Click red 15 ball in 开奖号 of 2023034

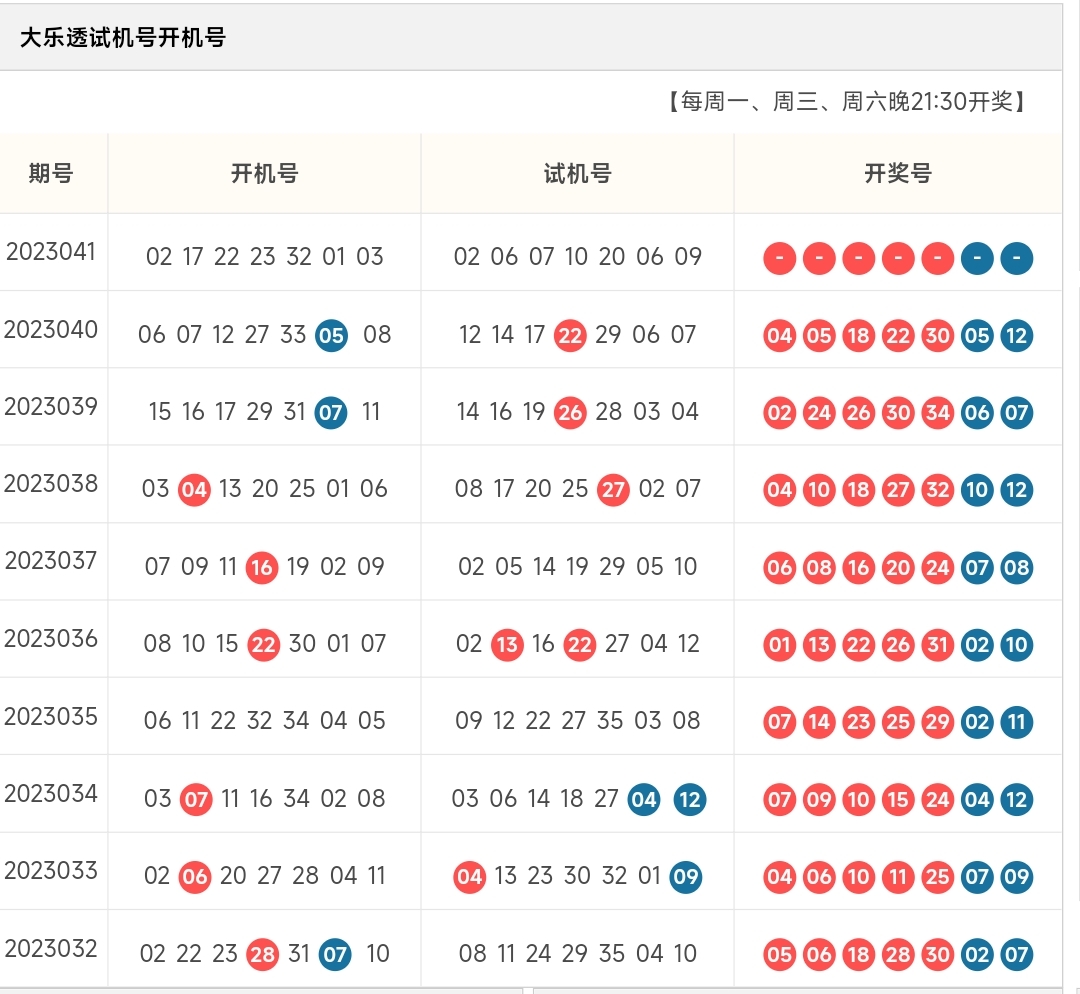[x=898, y=800]
